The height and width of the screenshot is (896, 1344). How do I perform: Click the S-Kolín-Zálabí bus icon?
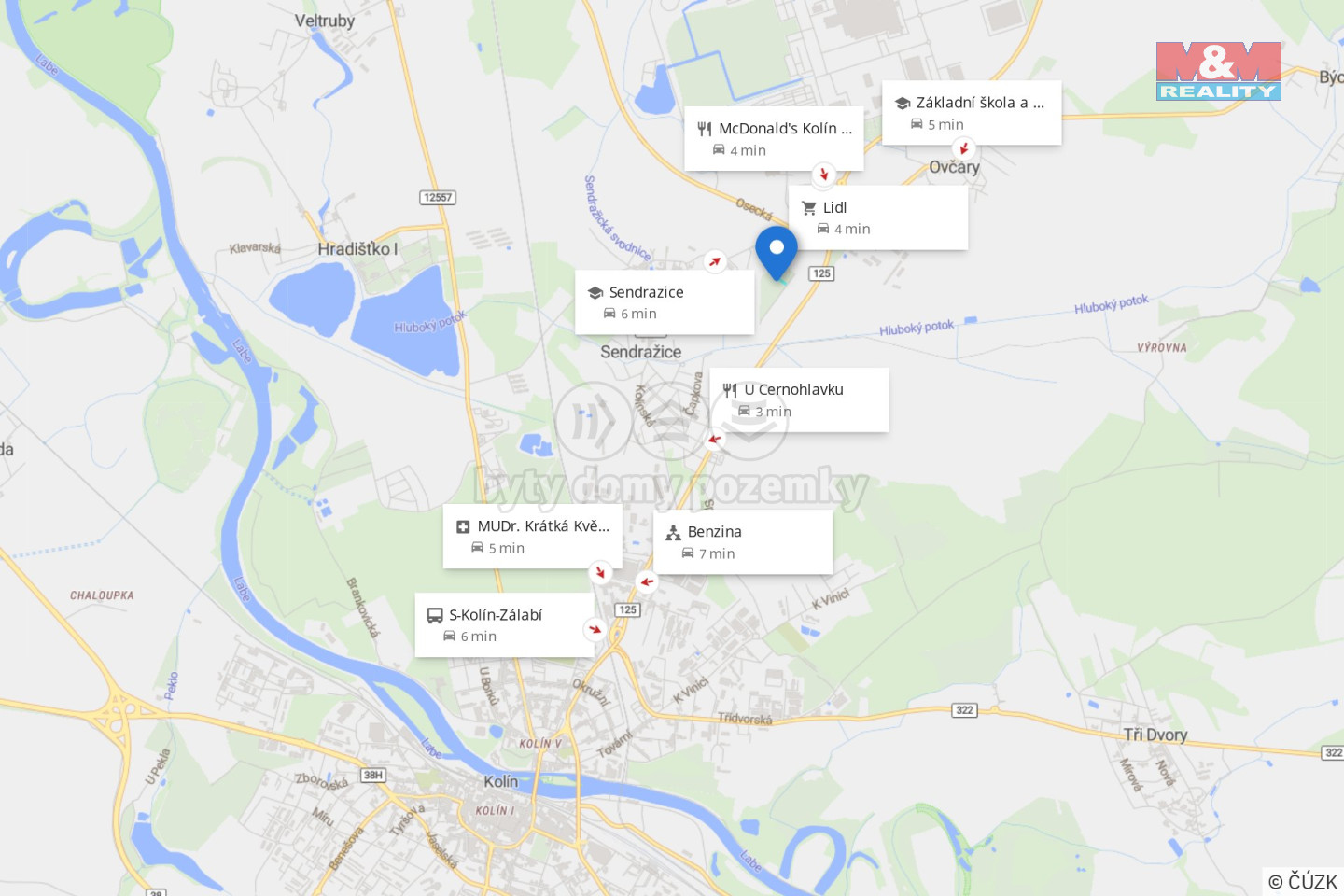coord(435,616)
